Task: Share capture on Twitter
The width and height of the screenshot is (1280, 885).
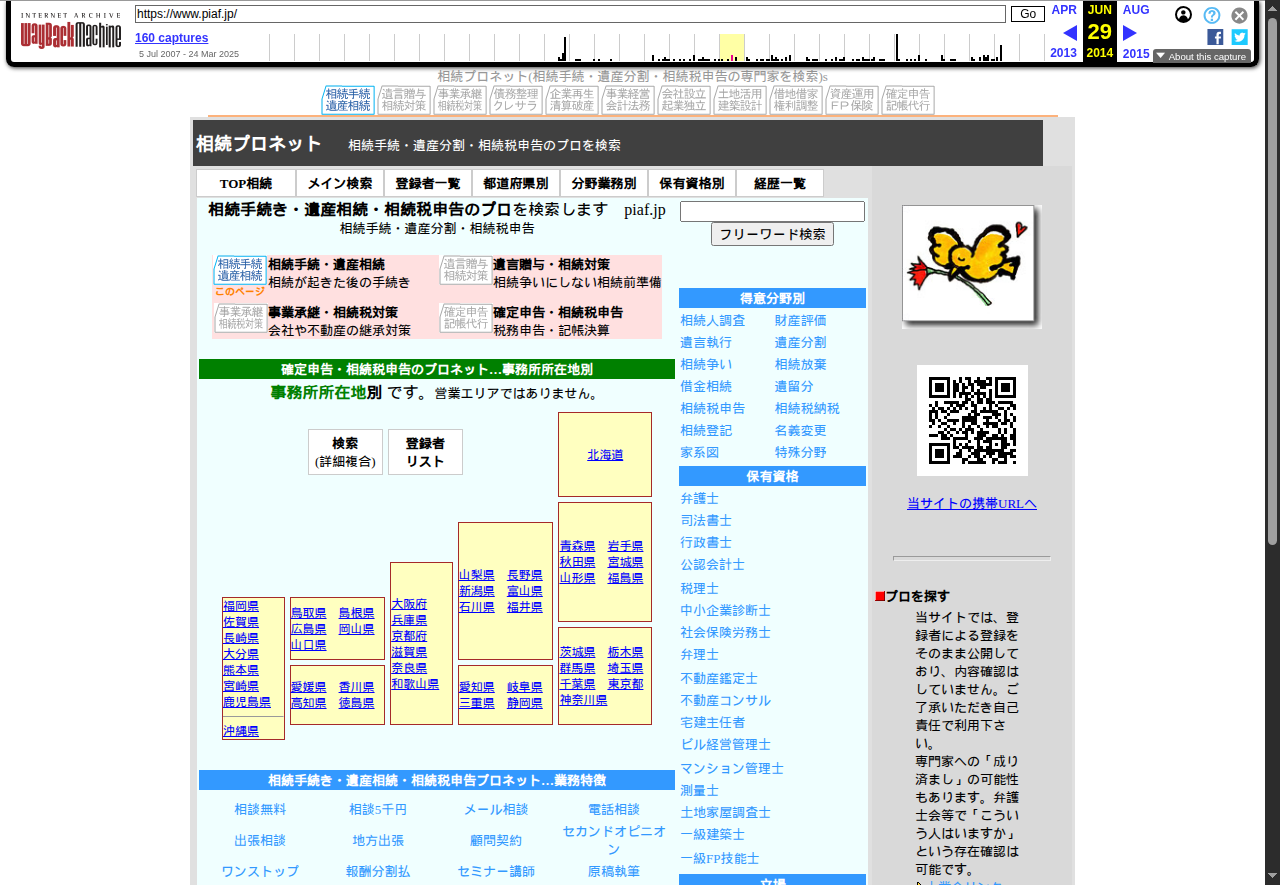Action: coord(1239,37)
